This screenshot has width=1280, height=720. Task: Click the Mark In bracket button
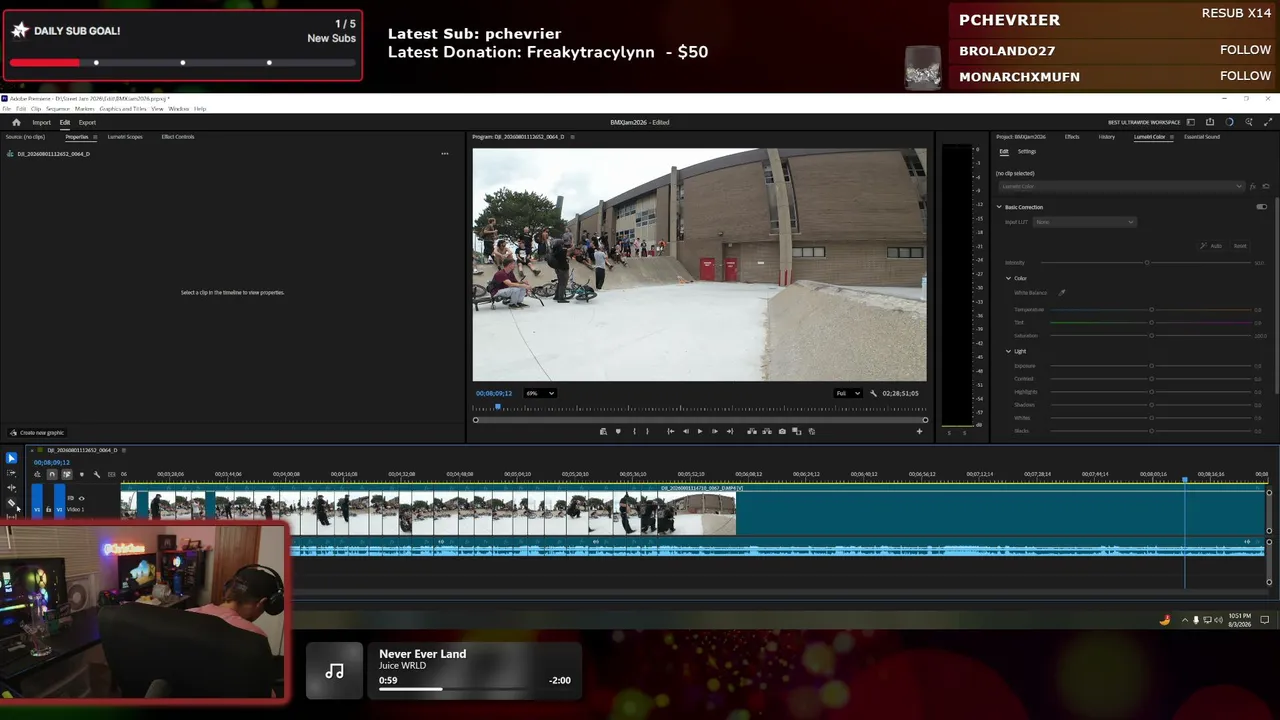coord(634,431)
